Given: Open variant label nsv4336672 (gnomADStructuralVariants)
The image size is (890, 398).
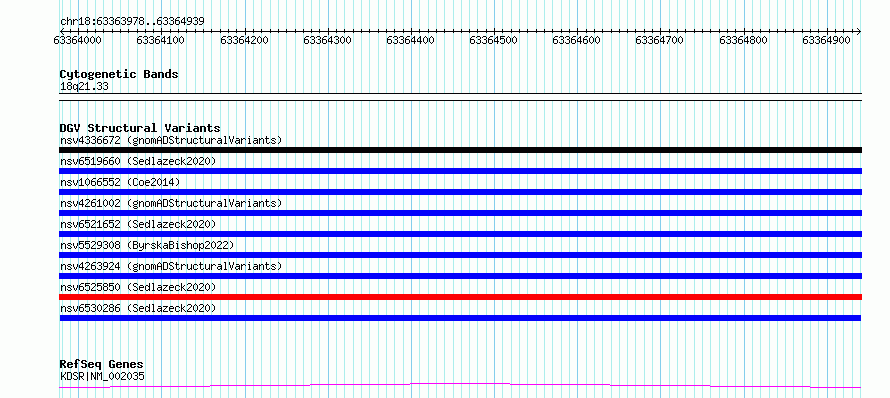Looking at the screenshot, I should point(171,140).
